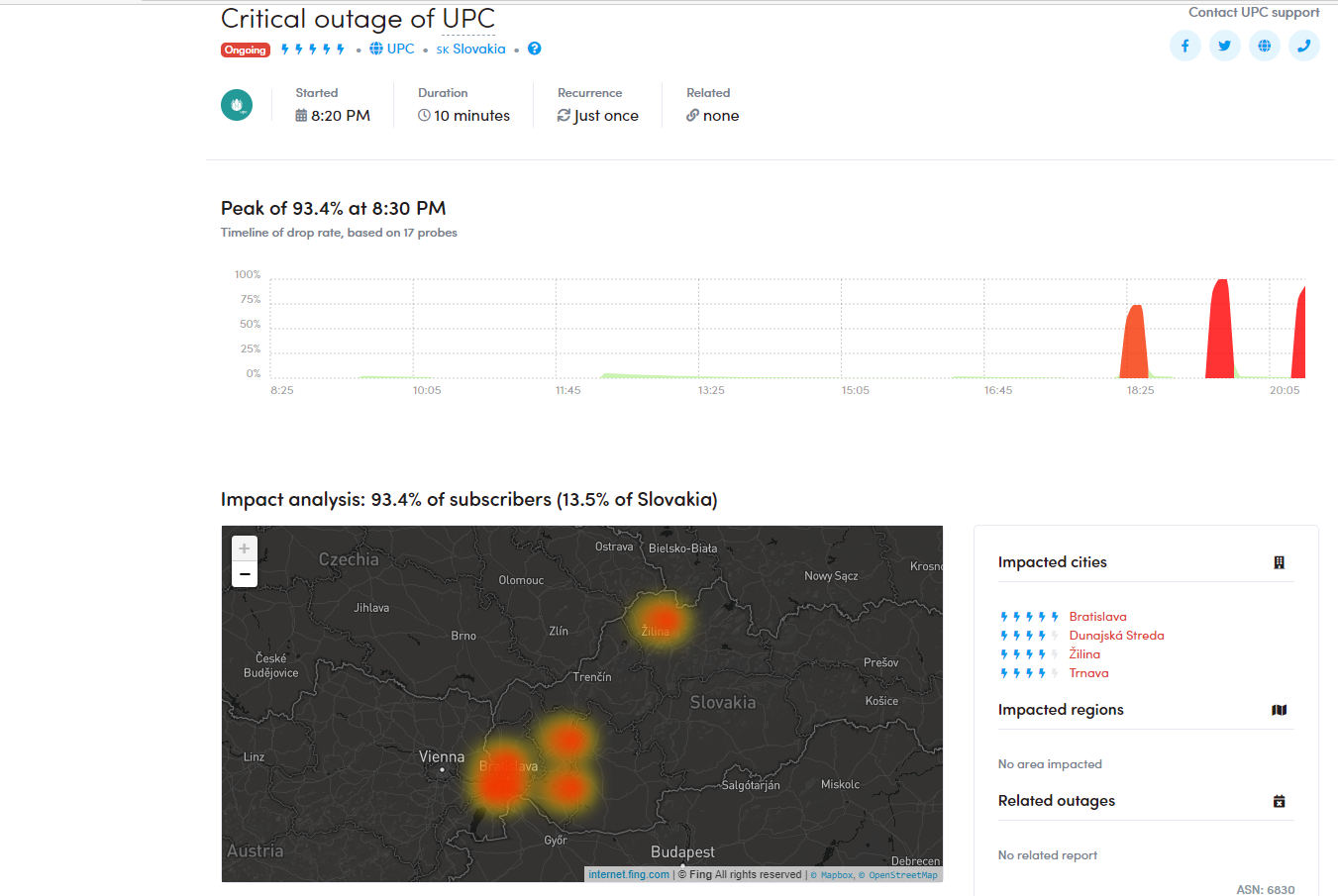Click the teal outage avatar icon
Image resolution: width=1338 pixels, height=896 pixels.
point(237,105)
